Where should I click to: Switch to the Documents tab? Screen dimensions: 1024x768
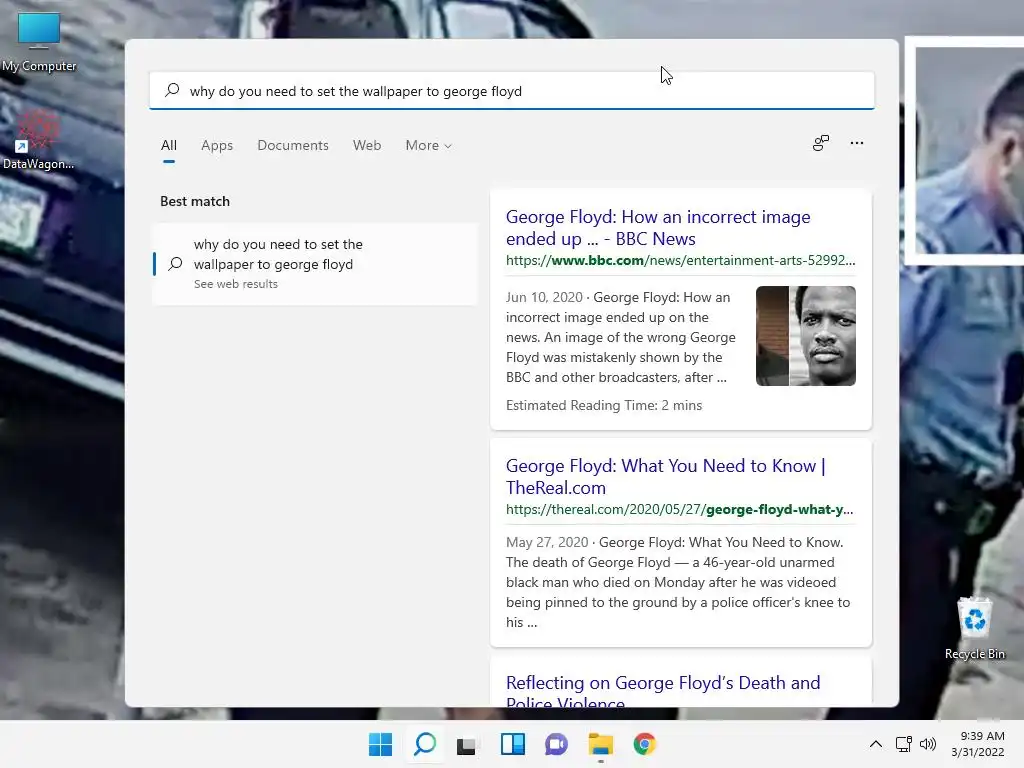293,145
